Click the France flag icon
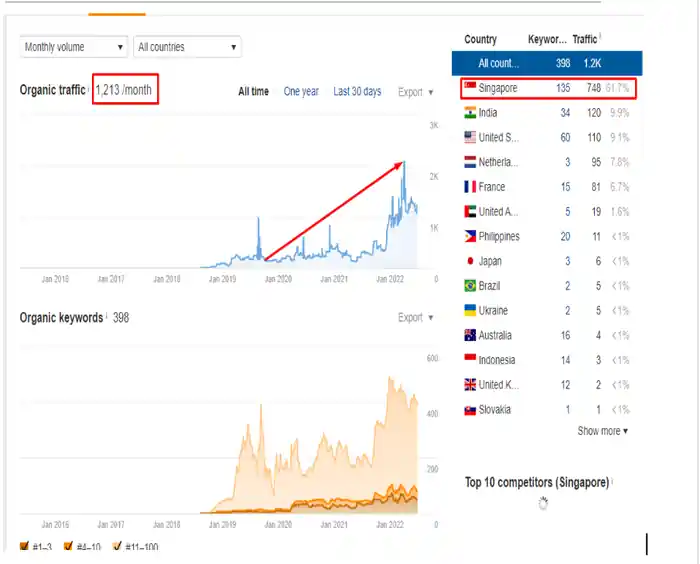700x564 pixels. point(470,187)
